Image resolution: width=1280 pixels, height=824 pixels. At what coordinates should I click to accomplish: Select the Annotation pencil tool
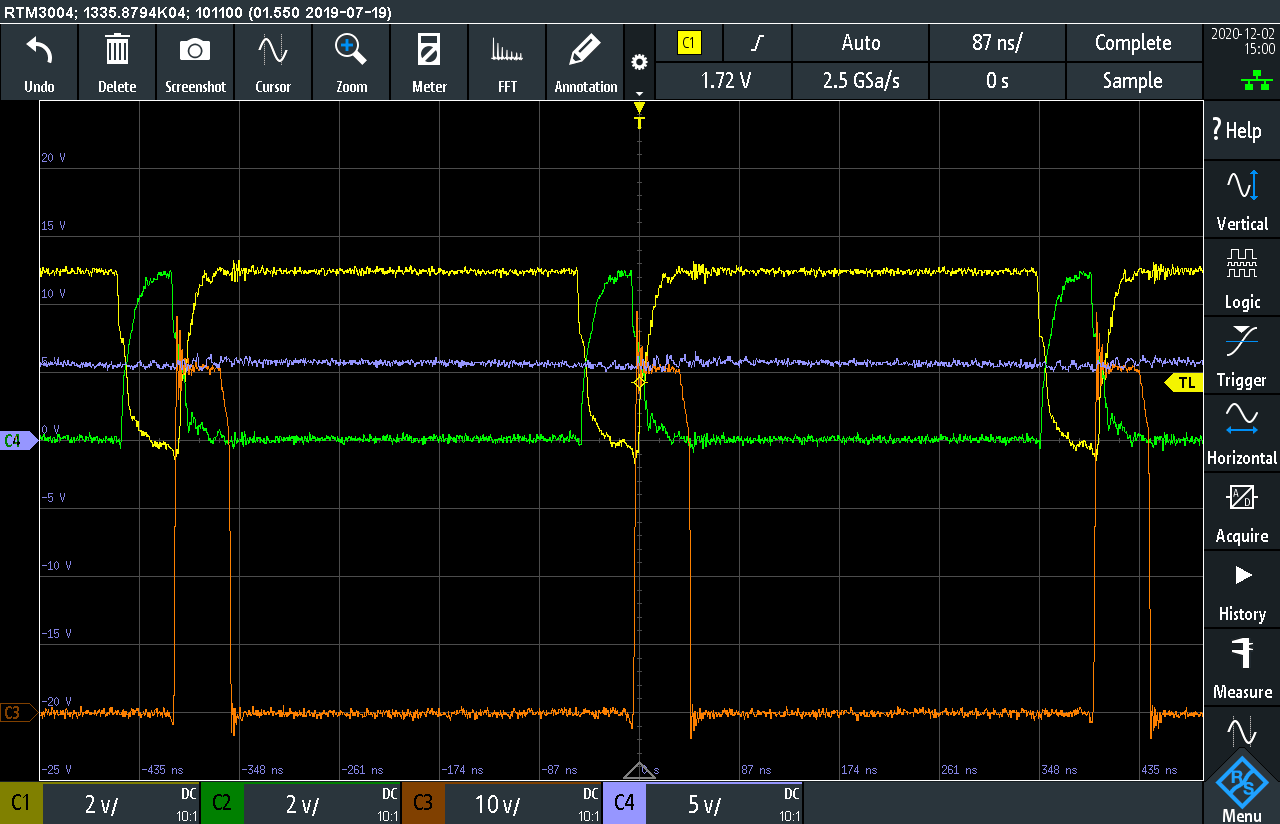pos(586,62)
